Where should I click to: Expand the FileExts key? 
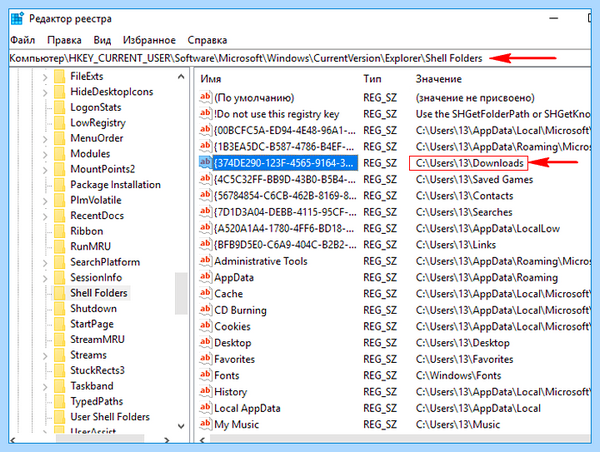click(x=45, y=77)
